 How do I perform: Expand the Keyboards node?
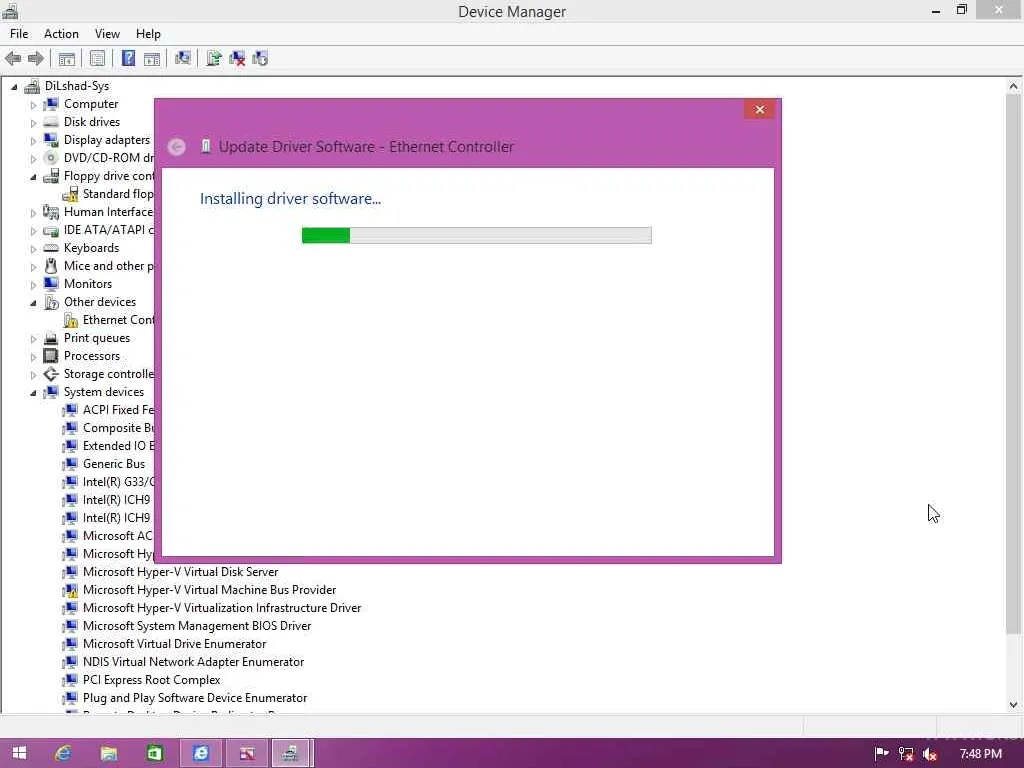click(x=33, y=248)
